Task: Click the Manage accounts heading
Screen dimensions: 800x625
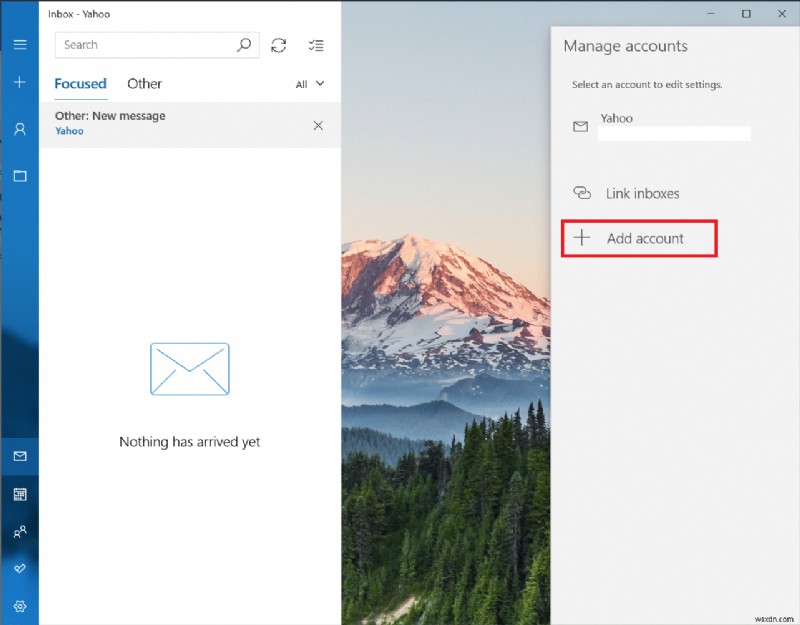Action: 626,46
